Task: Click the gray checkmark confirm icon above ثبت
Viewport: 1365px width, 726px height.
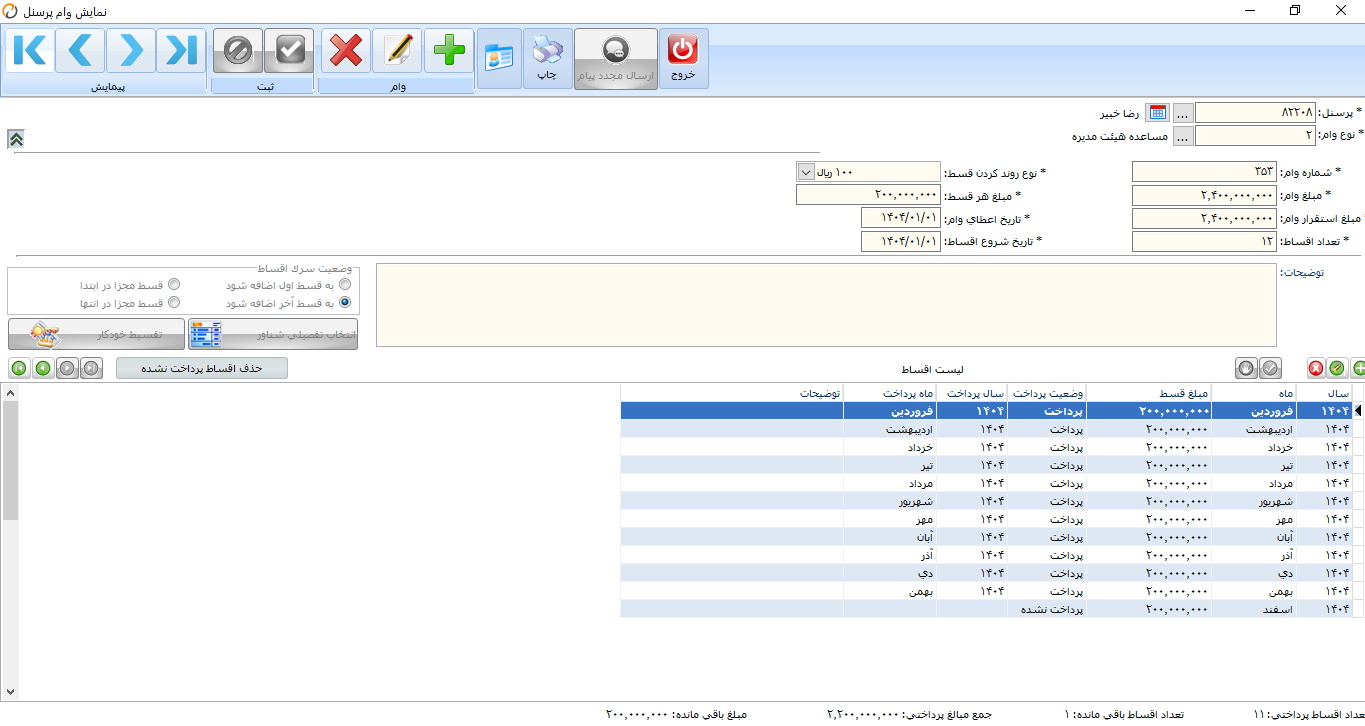Action: 289,51
